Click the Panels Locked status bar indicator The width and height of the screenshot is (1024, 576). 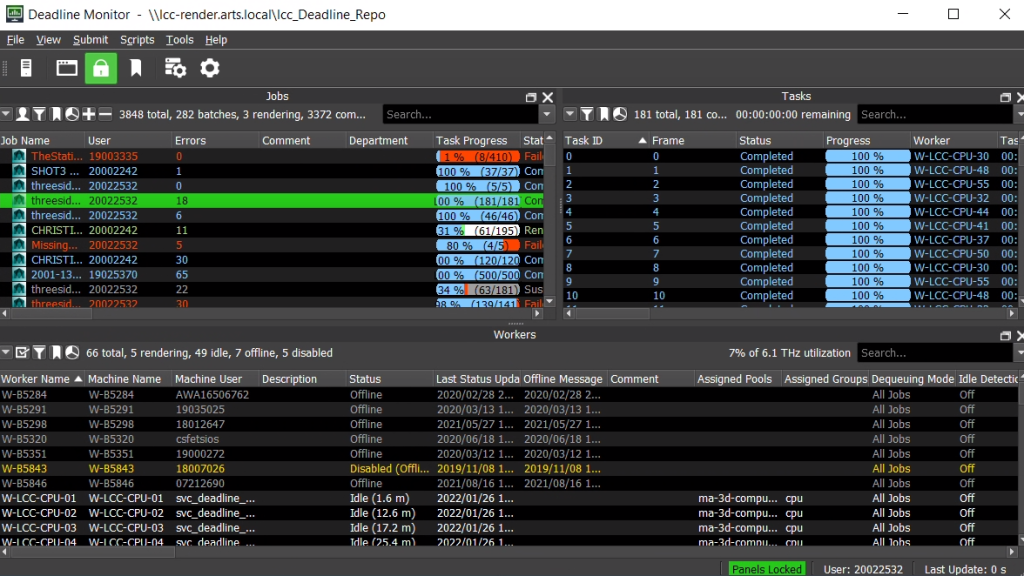[767, 569]
